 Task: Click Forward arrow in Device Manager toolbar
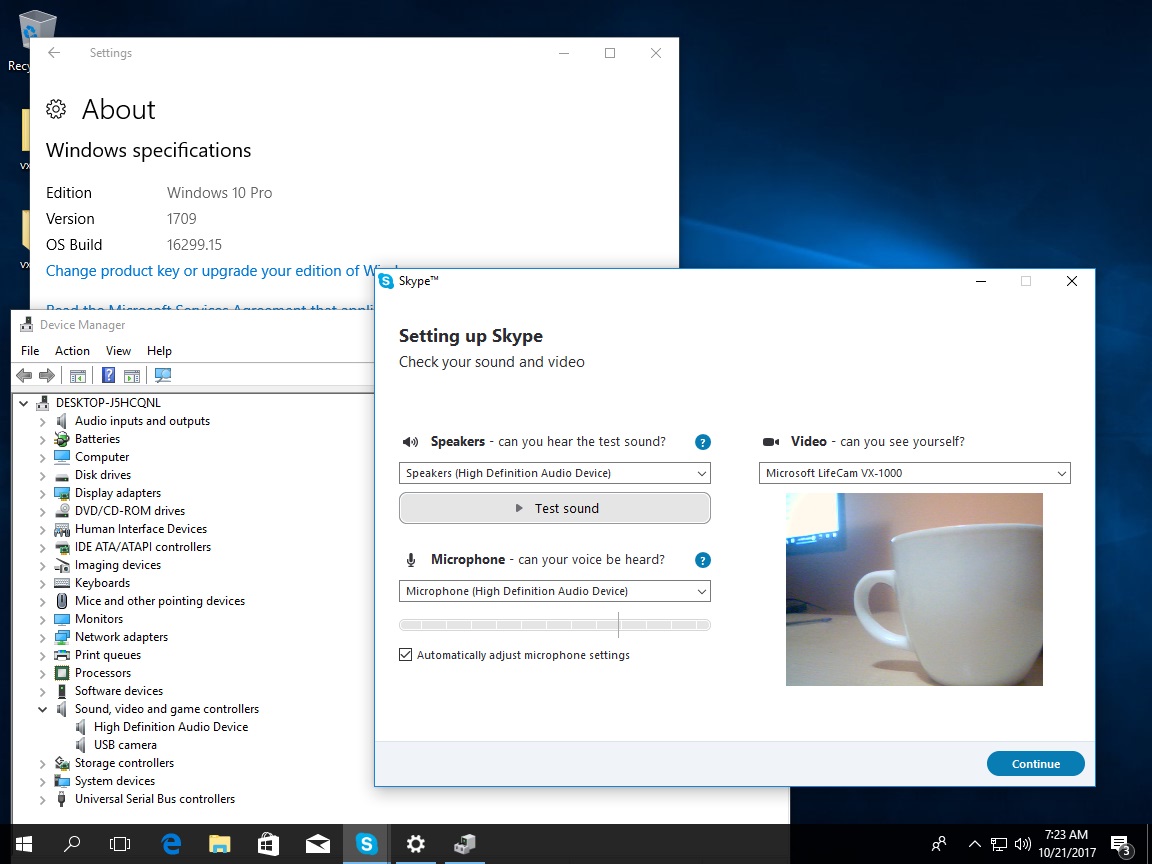47,375
